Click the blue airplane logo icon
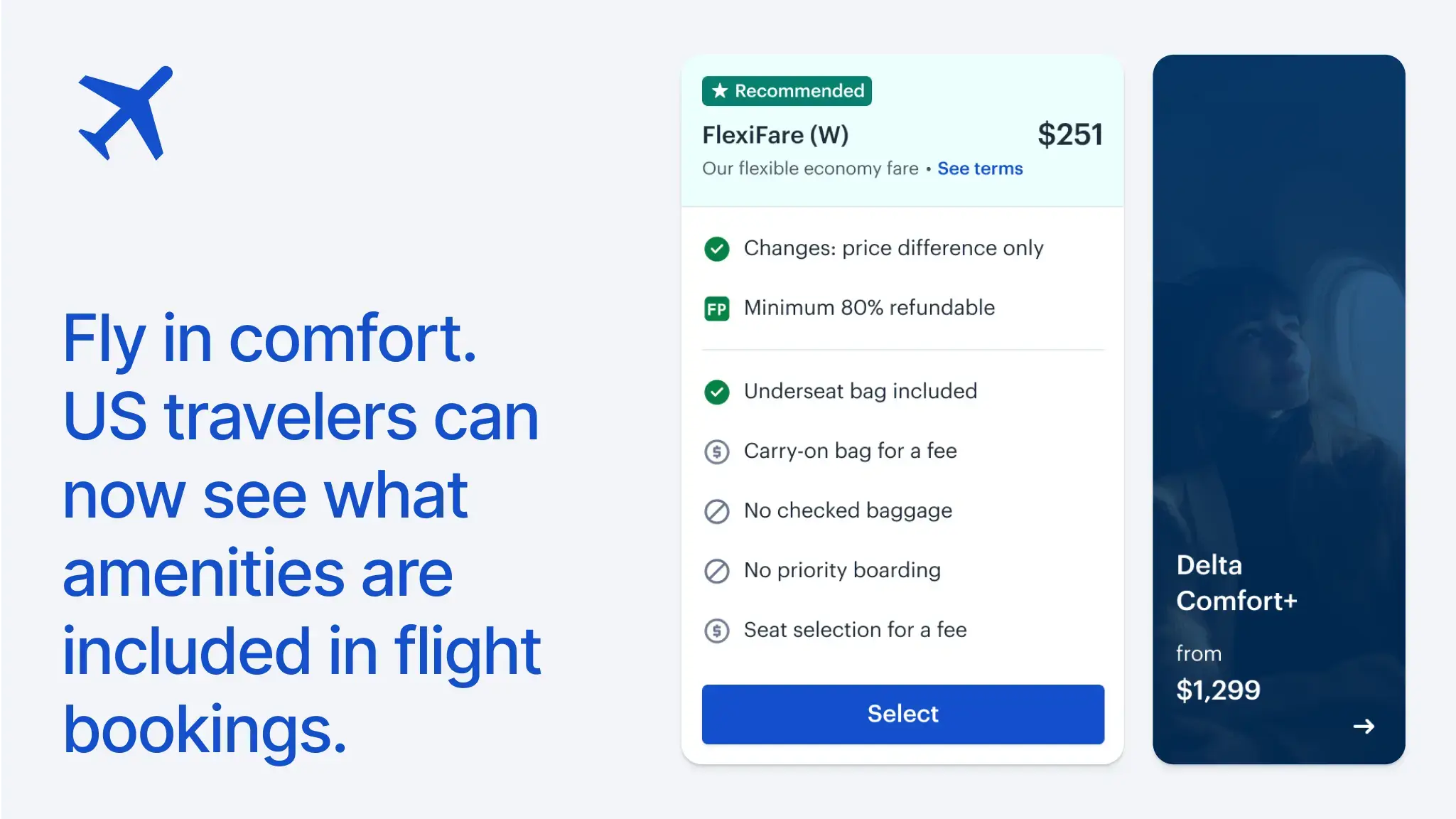This screenshot has width=1456, height=819. coord(126,113)
